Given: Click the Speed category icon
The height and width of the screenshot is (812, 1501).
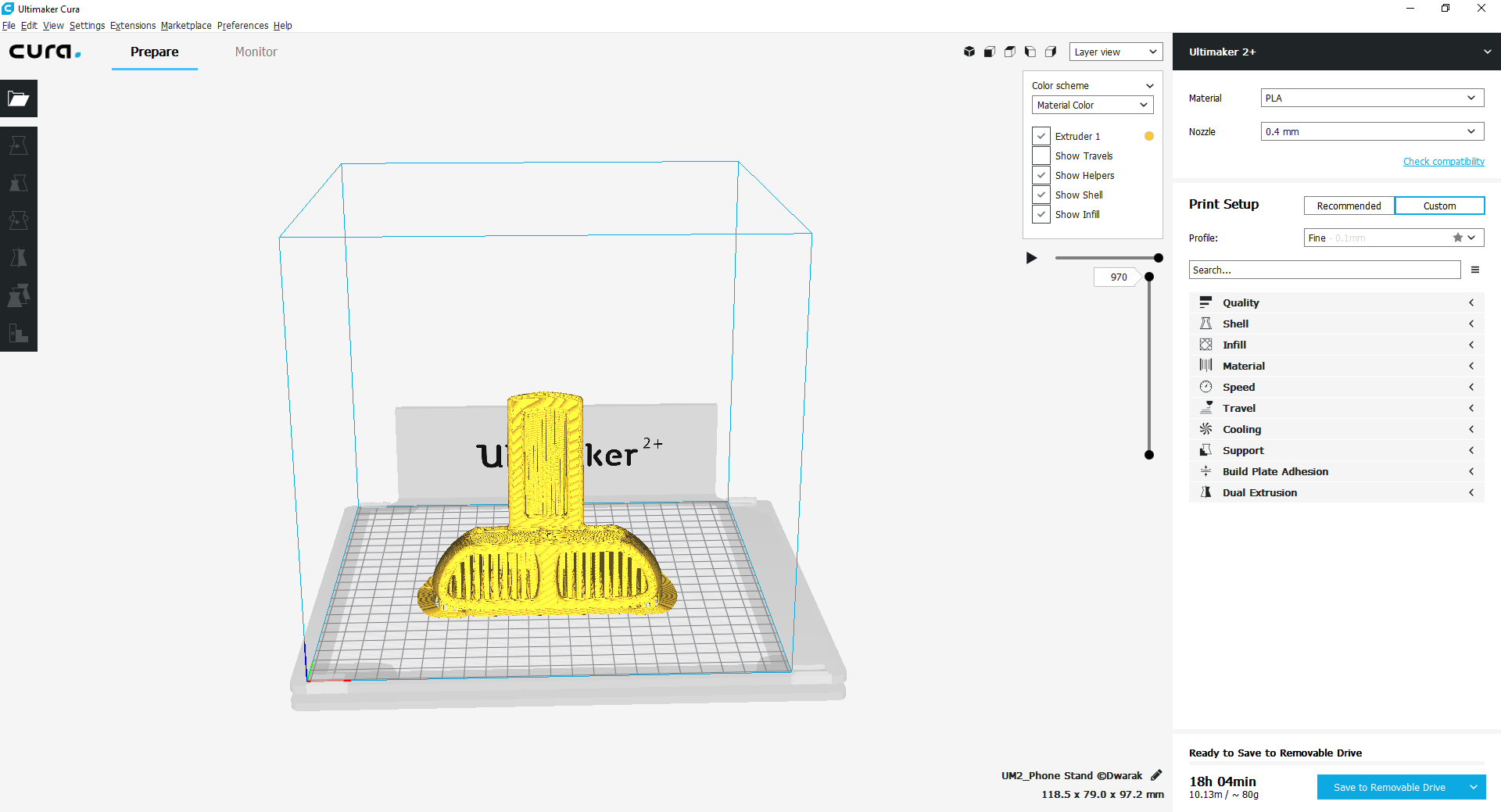Looking at the screenshot, I should click(1205, 387).
